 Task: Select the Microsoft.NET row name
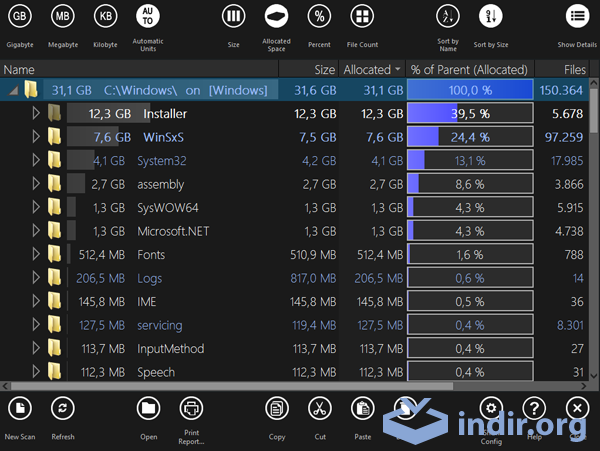pyautogui.click(x=173, y=231)
